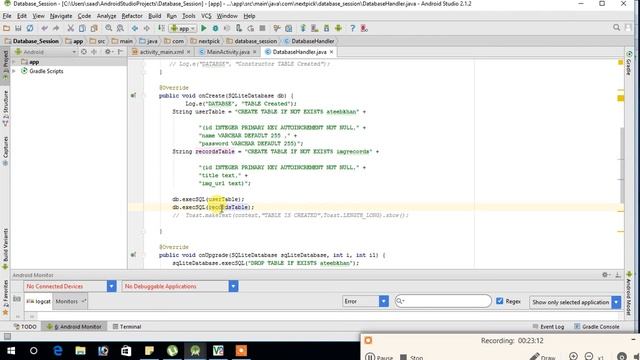This screenshot has width=640, height=360.
Task: Open File Explorer from the taskbar
Action: [x=80, y=351]
